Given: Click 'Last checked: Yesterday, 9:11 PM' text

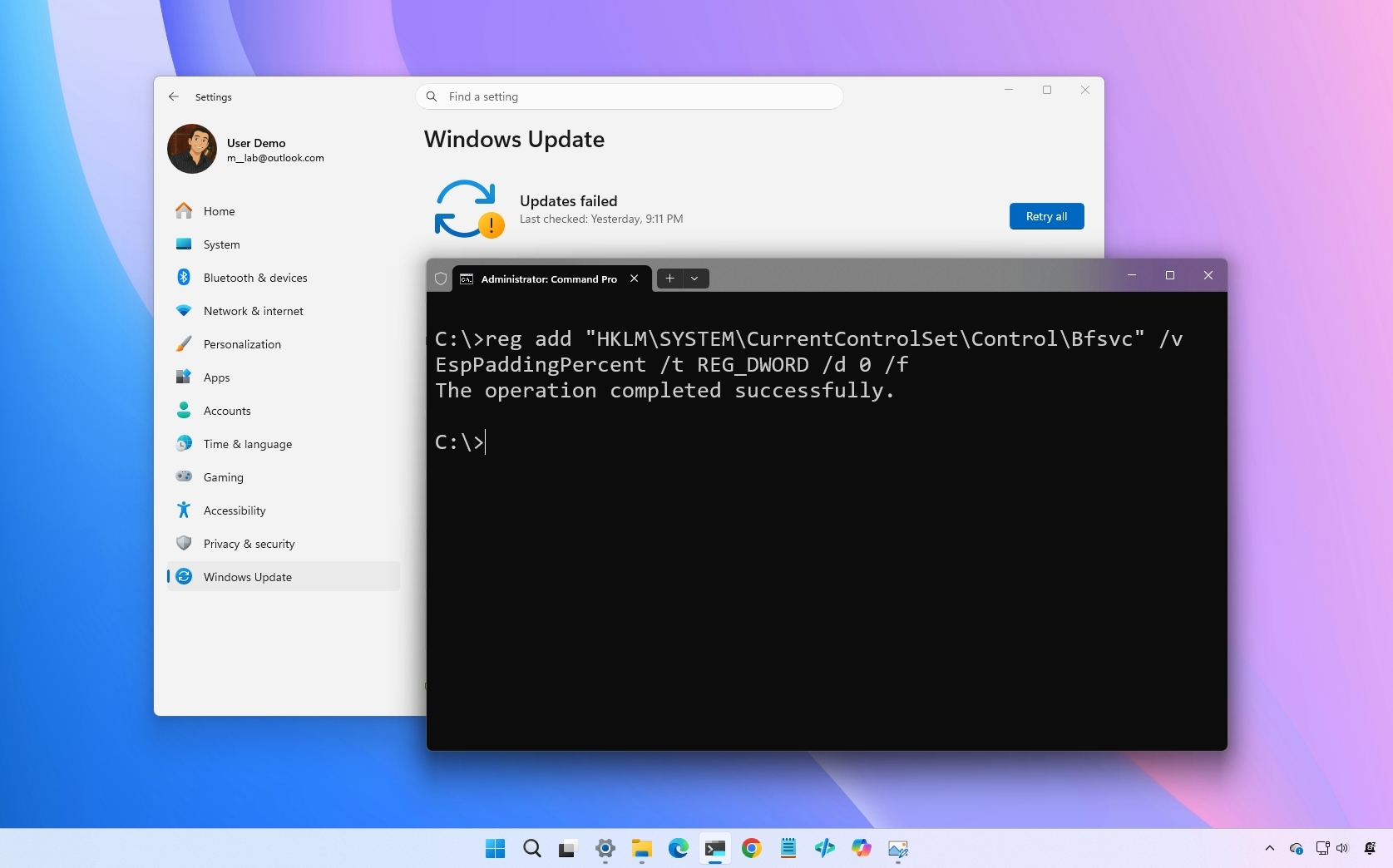Looking at the screenshot, I should tap(601, 219).
